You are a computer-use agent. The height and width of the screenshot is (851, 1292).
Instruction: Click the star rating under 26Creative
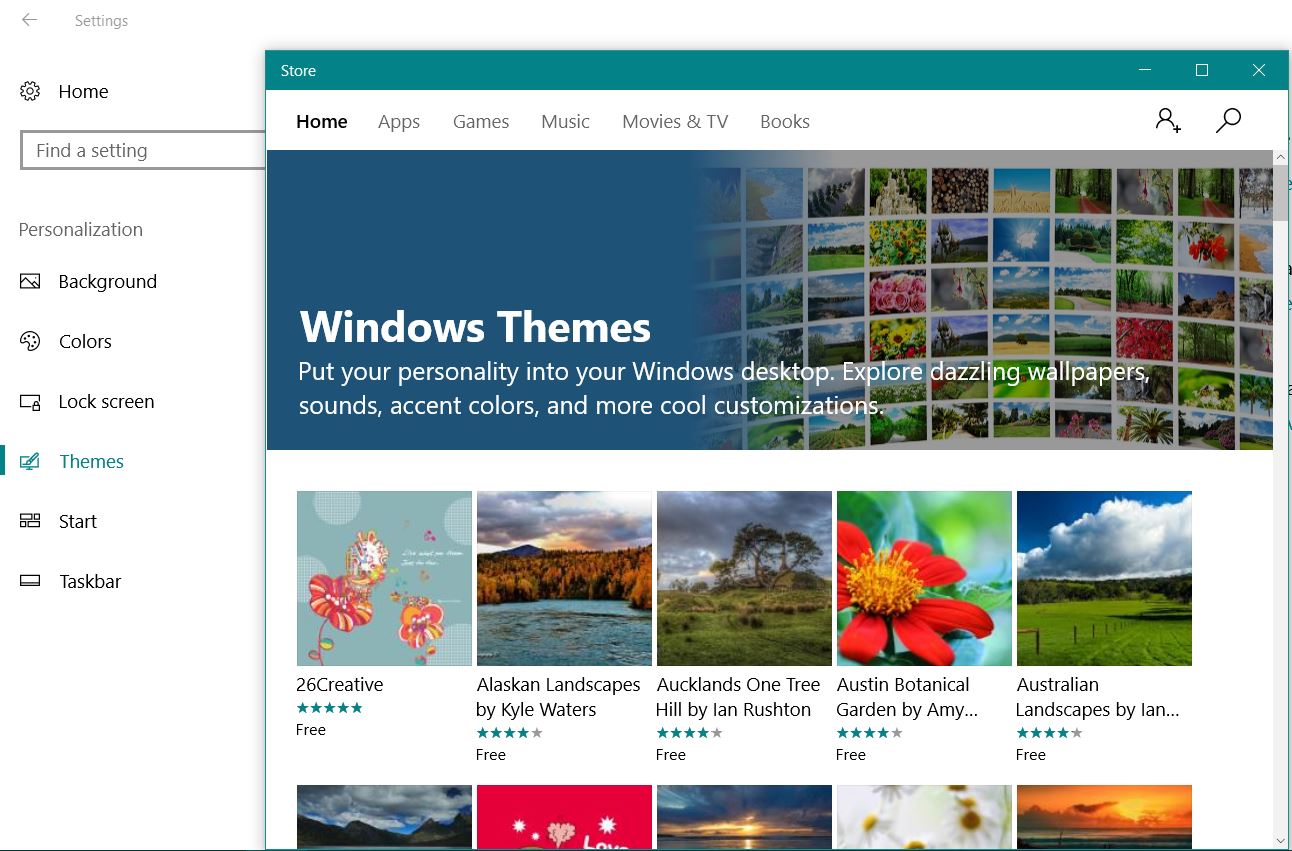[329, 708]
